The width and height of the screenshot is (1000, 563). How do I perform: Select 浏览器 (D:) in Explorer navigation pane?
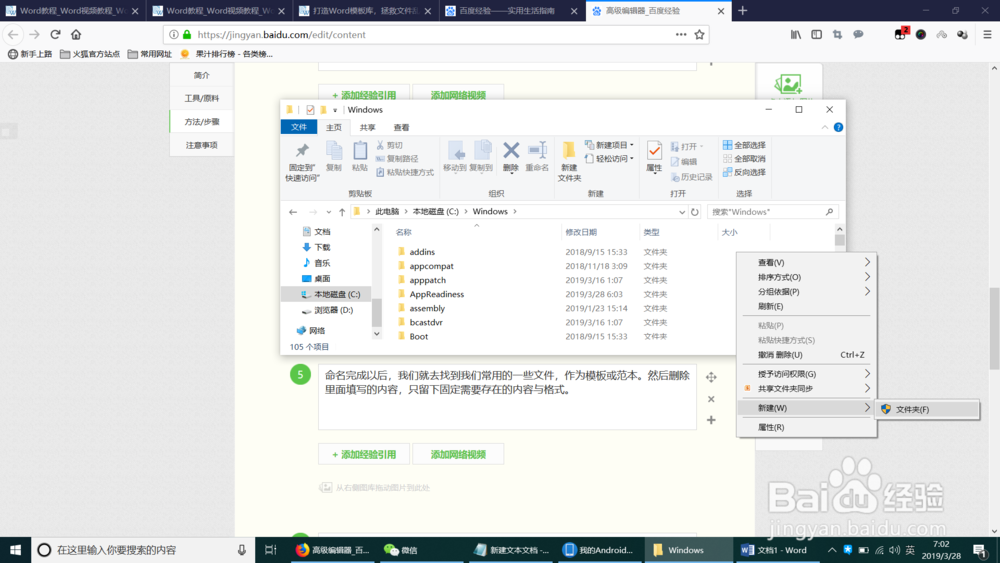click(x=327, y=311)
